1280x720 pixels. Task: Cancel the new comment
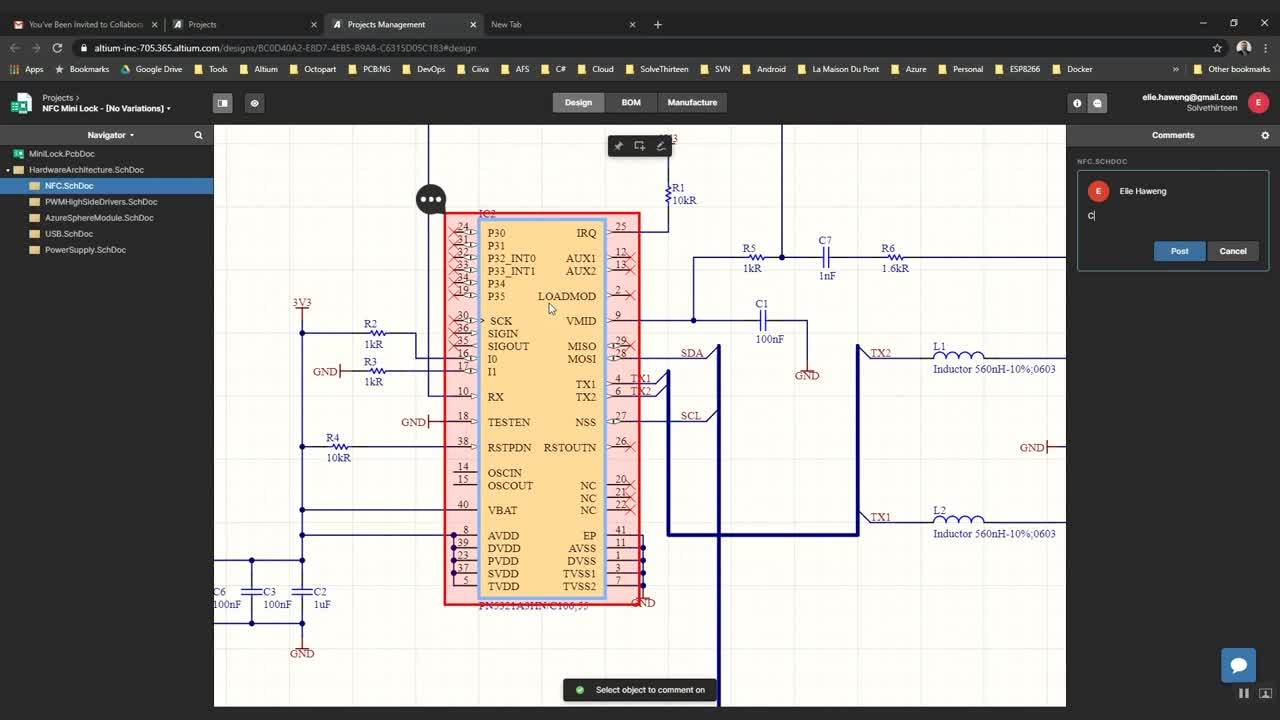pyautogui.click(x=1232, y=251)
